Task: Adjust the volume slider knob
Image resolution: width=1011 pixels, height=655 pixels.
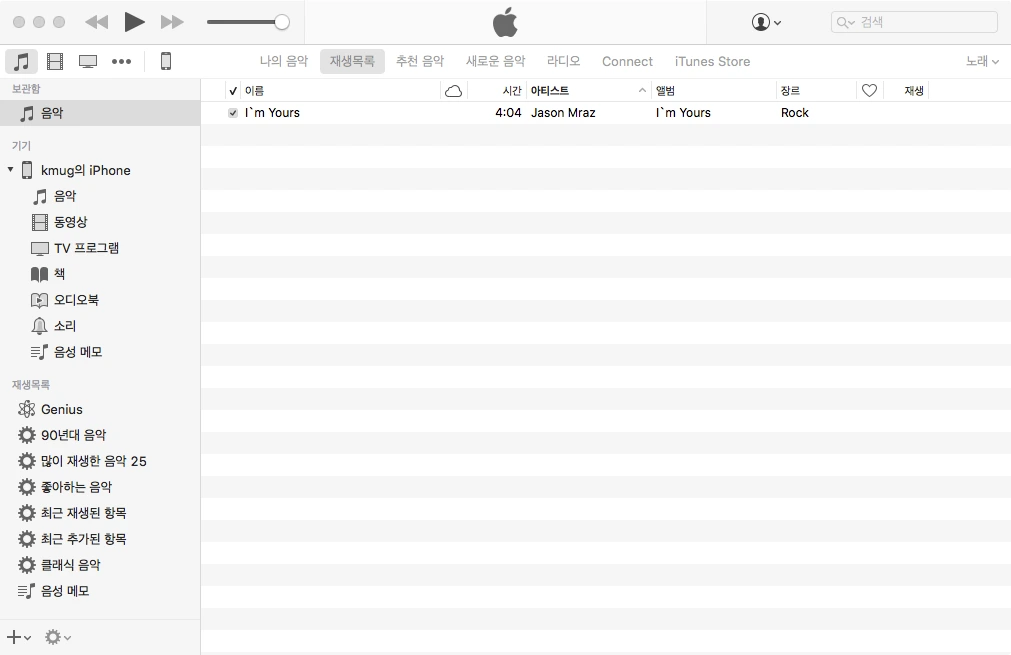Action: coord(282,22)
